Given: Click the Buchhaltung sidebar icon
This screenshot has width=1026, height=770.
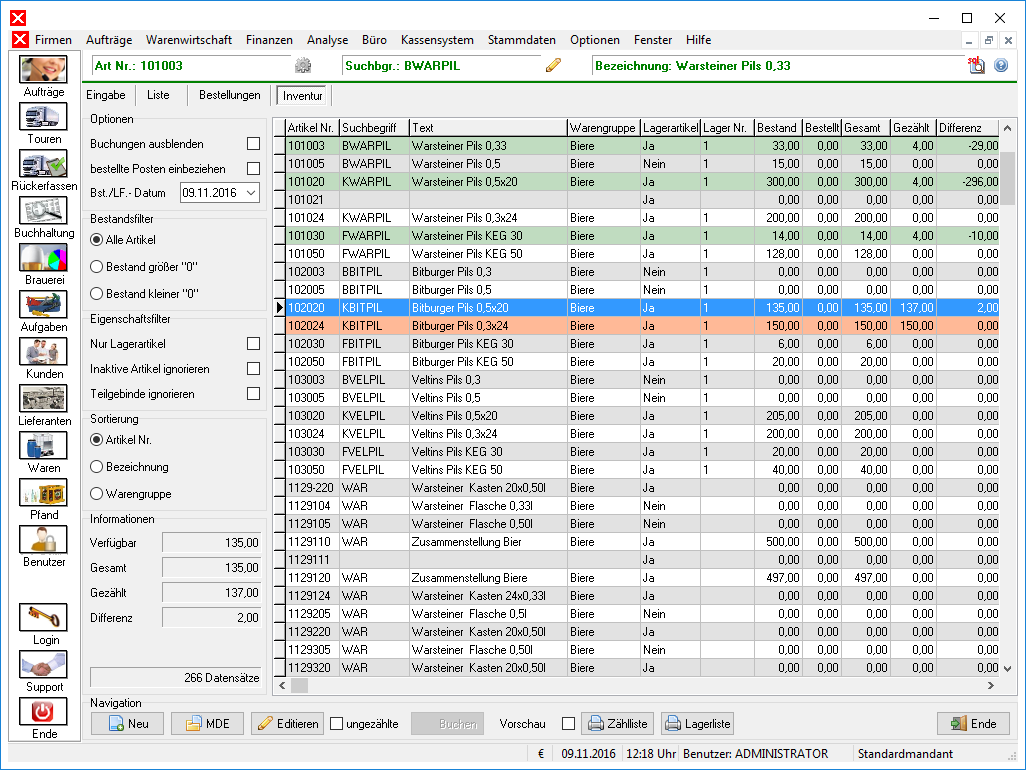Looking at the screenshot, I should (x=43, y=210).
